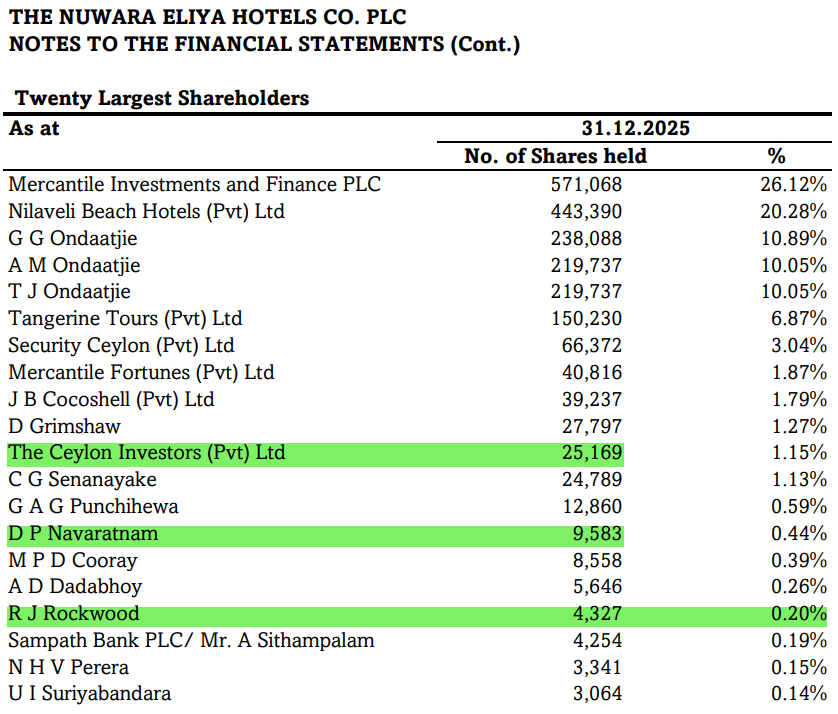Click the date '31.12.2025'
The width and height of the screenshot is (838, 714).
pyautogui.click(x=635, y=128)
